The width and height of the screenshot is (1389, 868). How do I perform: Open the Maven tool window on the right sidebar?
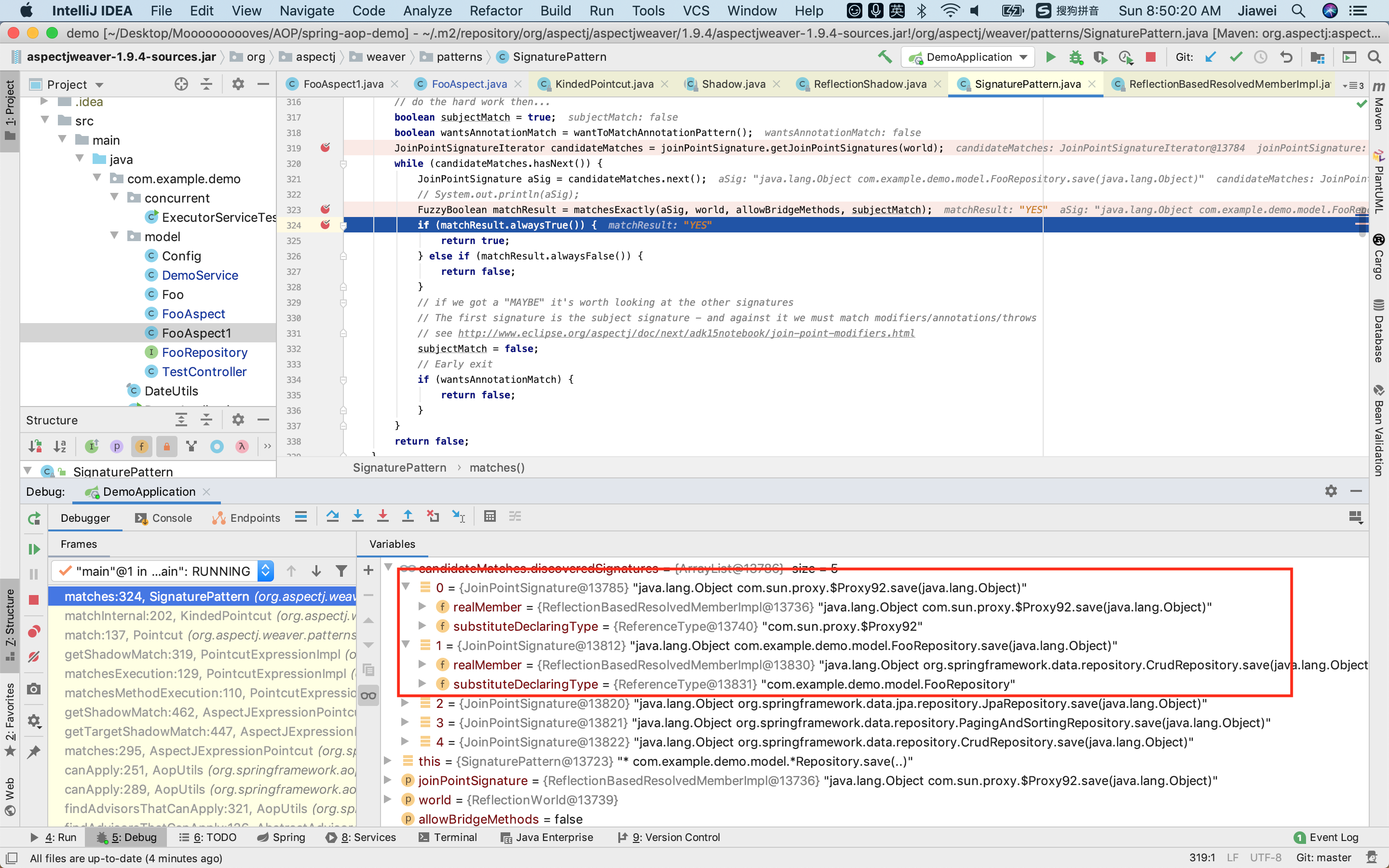coord(1379,115)
